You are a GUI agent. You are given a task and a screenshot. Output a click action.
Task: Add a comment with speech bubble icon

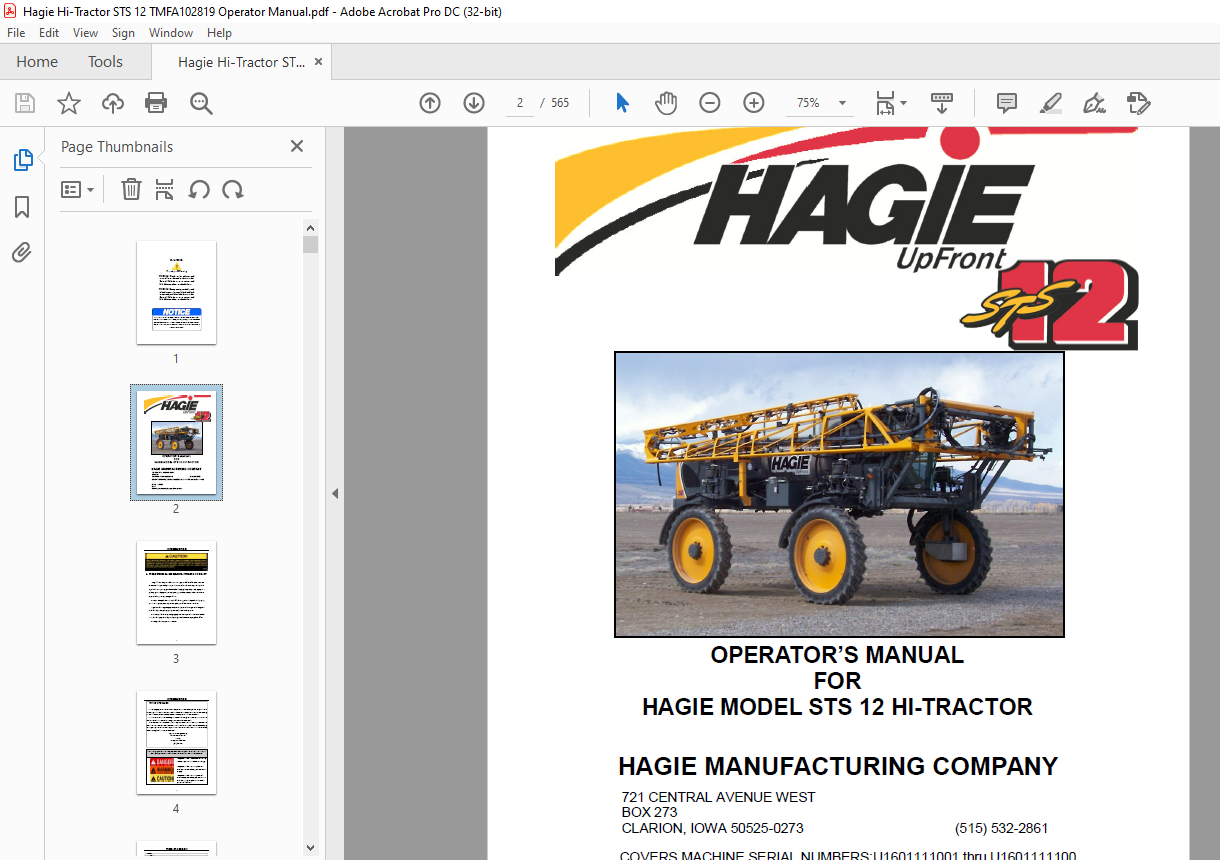(1006, 103)
